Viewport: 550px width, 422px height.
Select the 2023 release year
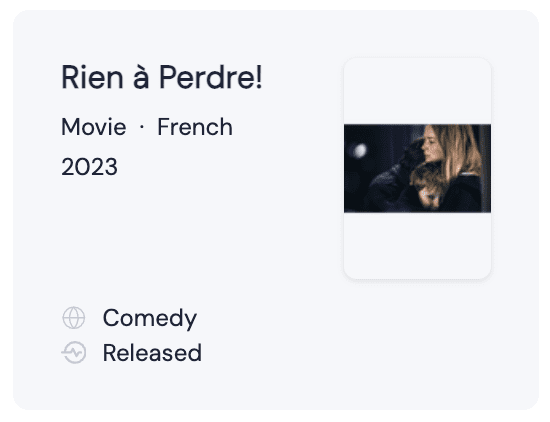89,167
